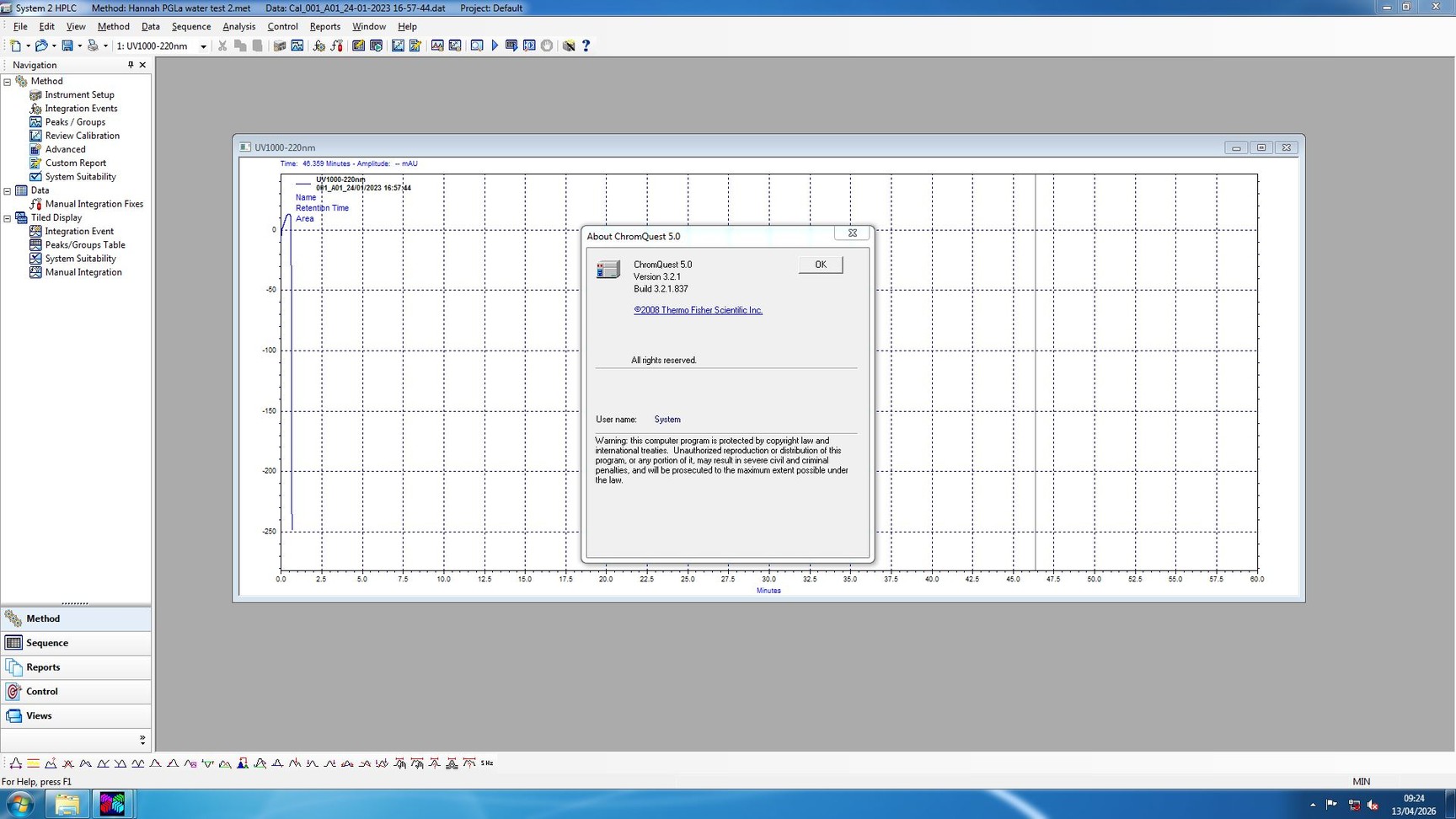This screenshot has width=1456, height=819.
Task: Select Manual Integration Fixes under Data
Action: click(94, 203)
